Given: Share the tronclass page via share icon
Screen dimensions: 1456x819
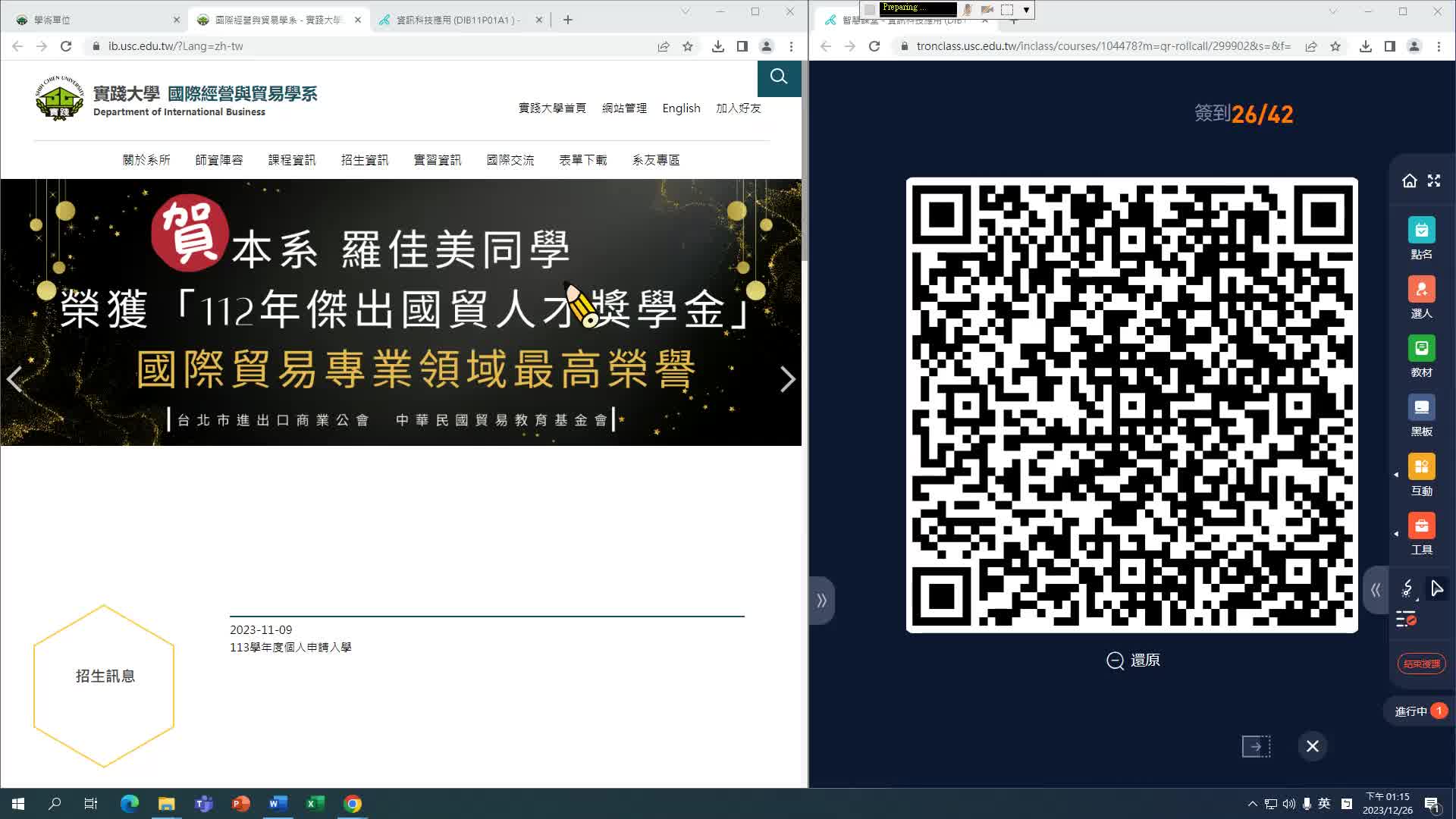Looking at the screenshot, I should point(1311,46).
